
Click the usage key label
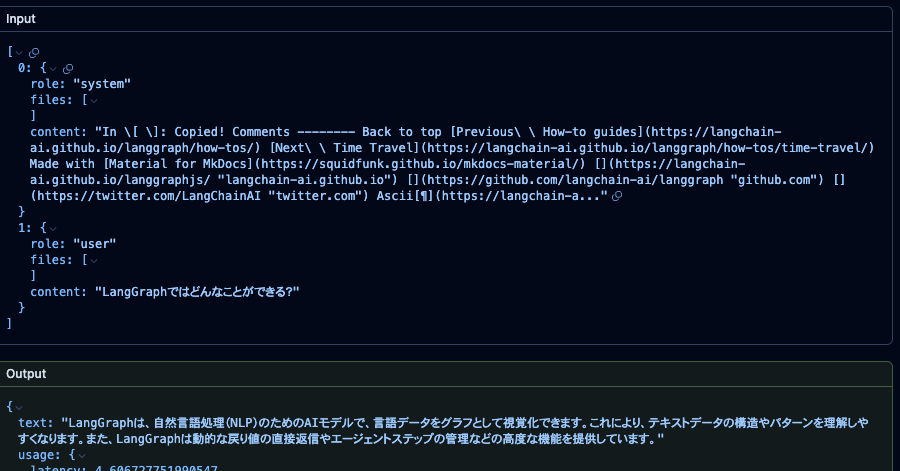[x=39, y=455]
